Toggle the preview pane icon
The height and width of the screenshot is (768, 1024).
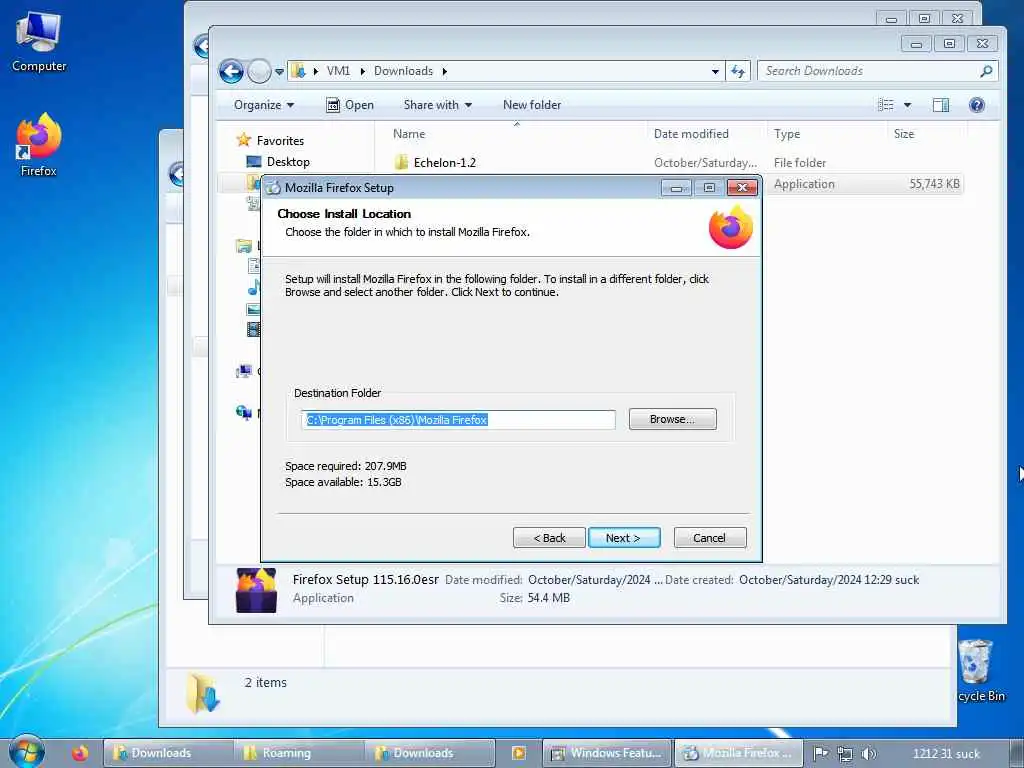[941, 104]
